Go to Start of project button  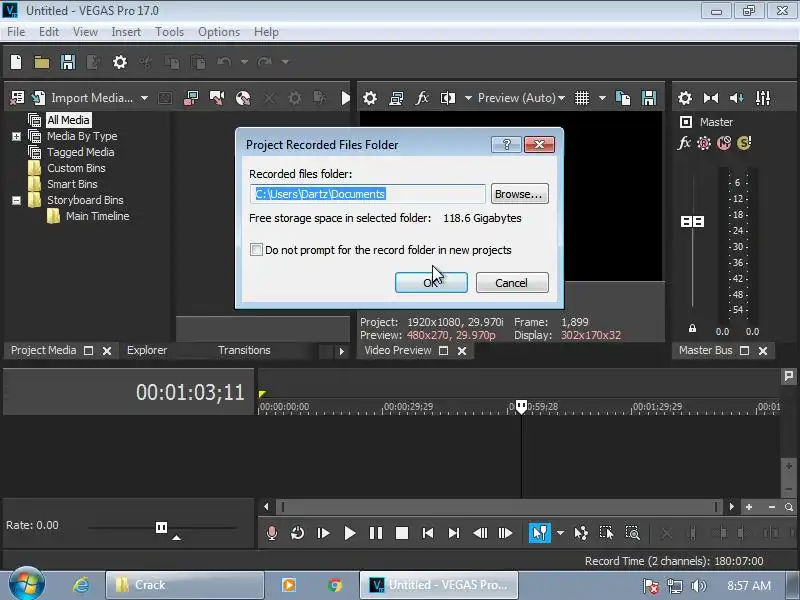[428, 533]
